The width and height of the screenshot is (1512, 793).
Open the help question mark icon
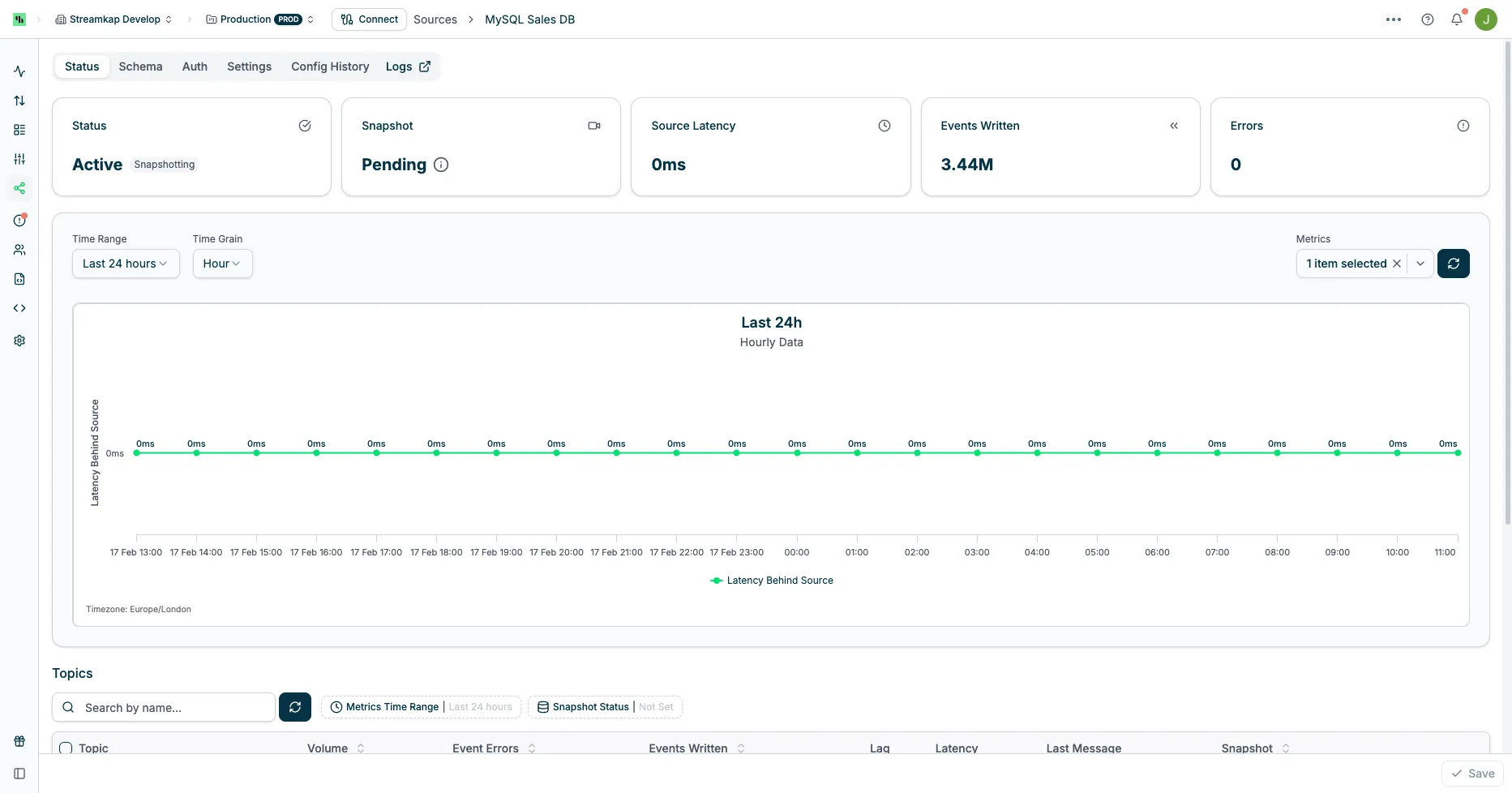click(1428, 19)
